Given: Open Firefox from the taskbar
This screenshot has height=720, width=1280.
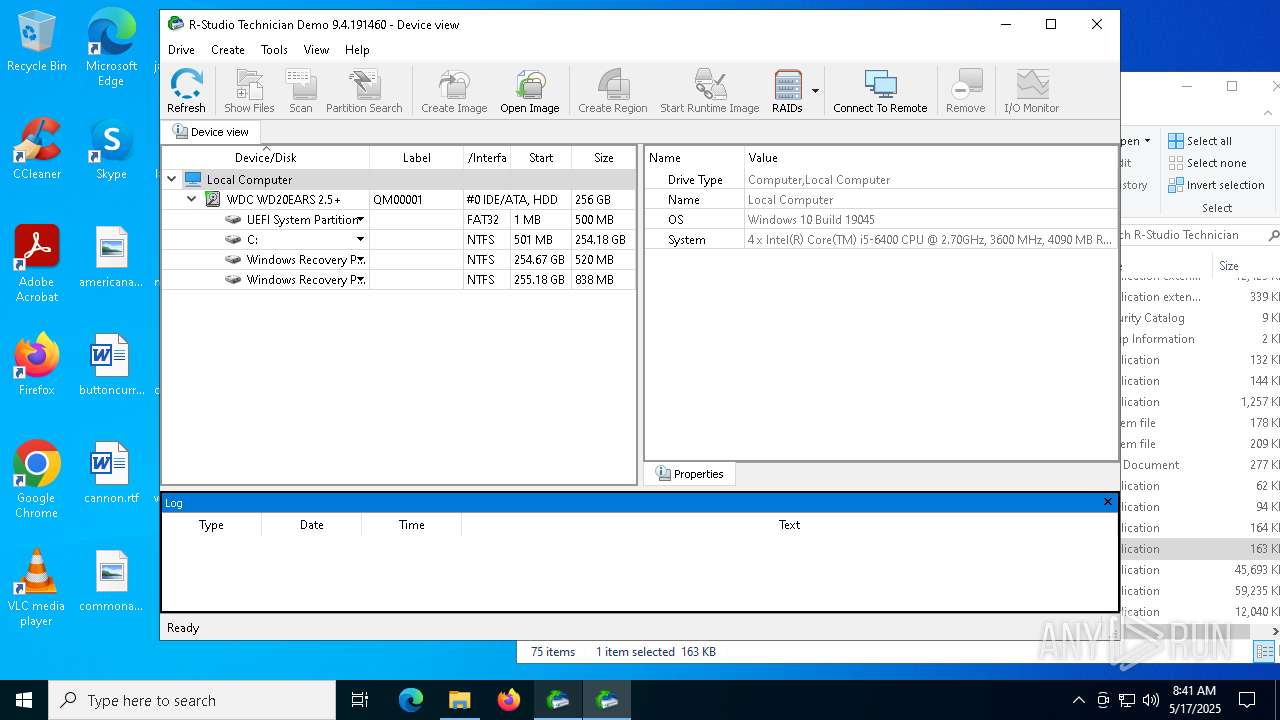Looking at the screenshot, I should click(x=508, y=700).
